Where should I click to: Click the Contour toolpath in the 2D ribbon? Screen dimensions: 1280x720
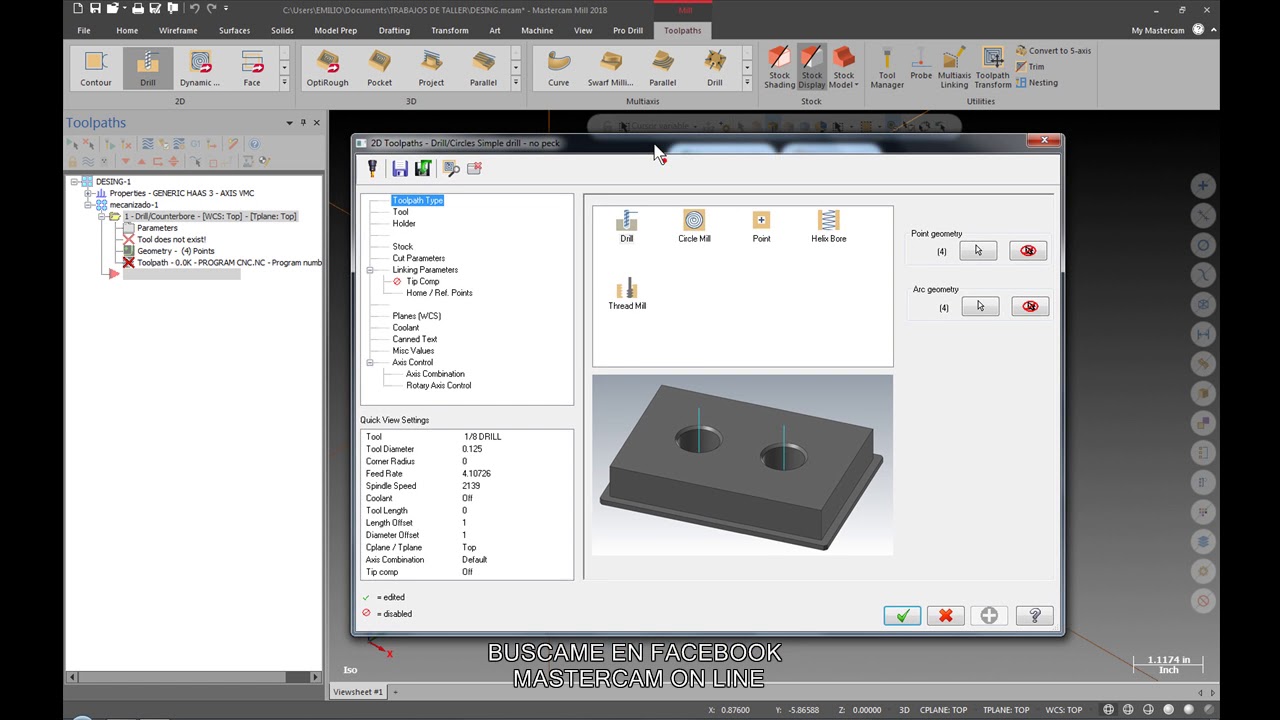[x=96, y=69]
